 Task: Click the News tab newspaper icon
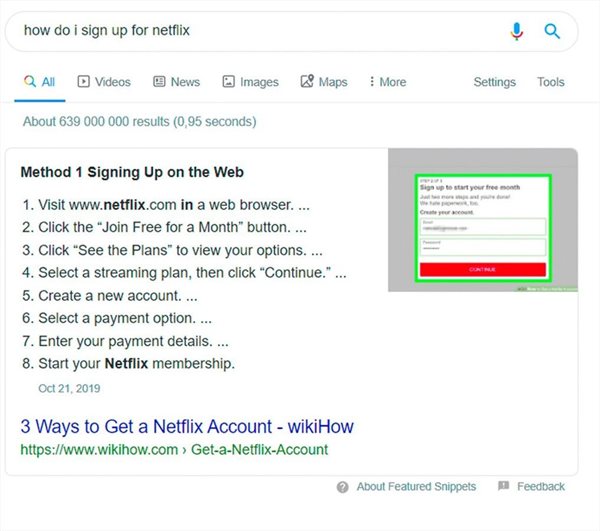[159, 82]
